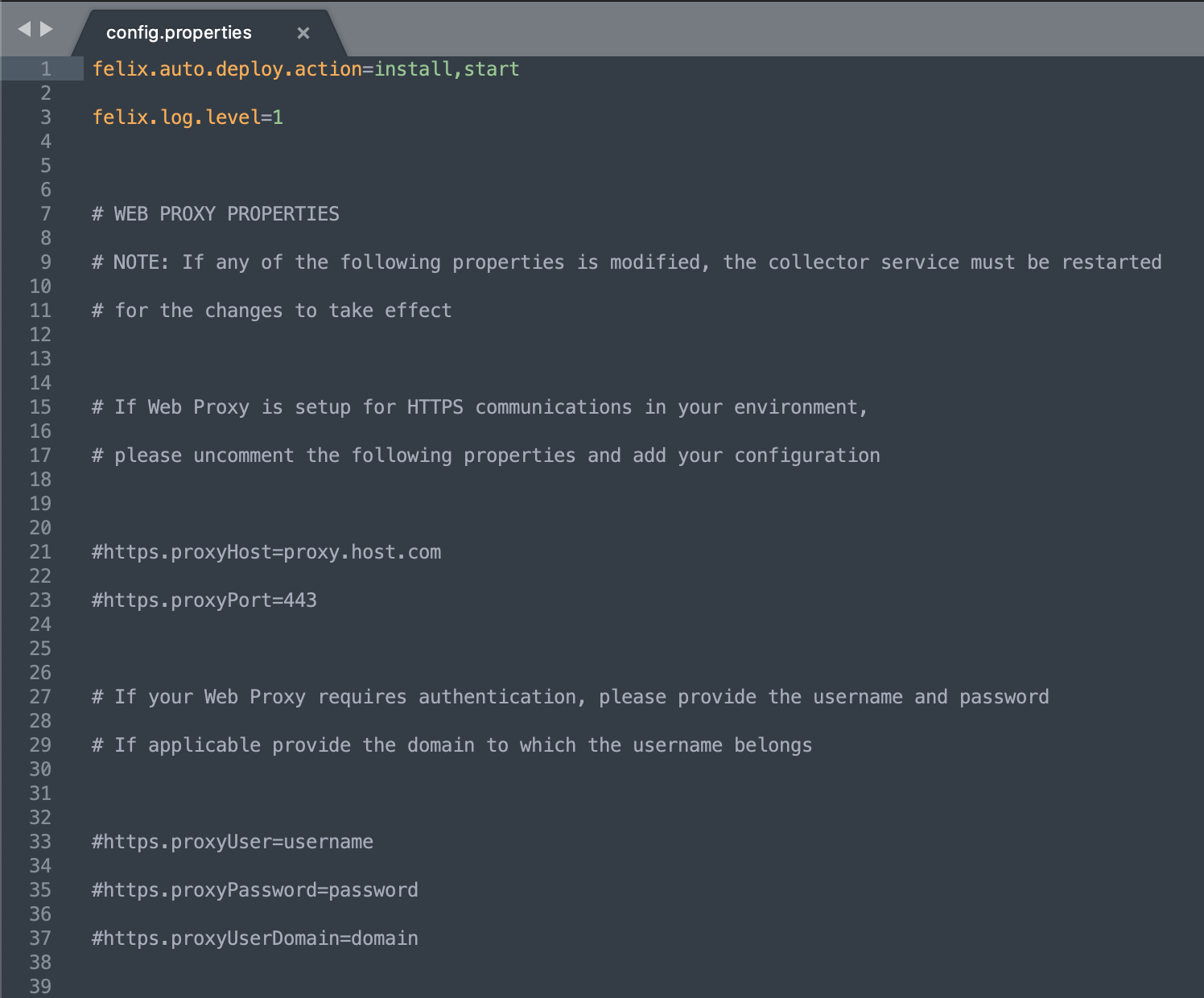Place cursor on #https.proxyPort=443 line
The image size is (1204, 998).
click(204, 600)
